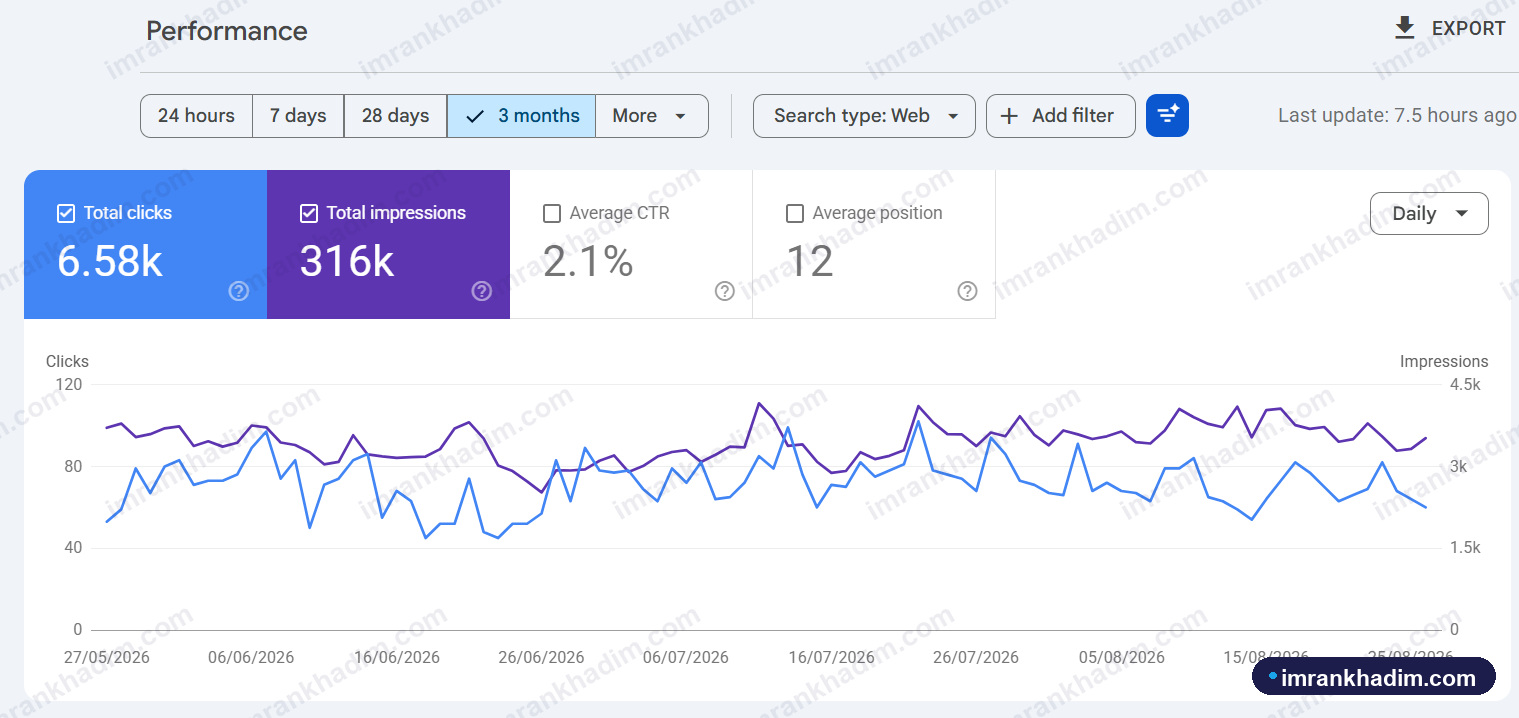Click the 05/08/2026 date axis label
Viewport: 1519px width, 718px height.
click(1121, 657)
